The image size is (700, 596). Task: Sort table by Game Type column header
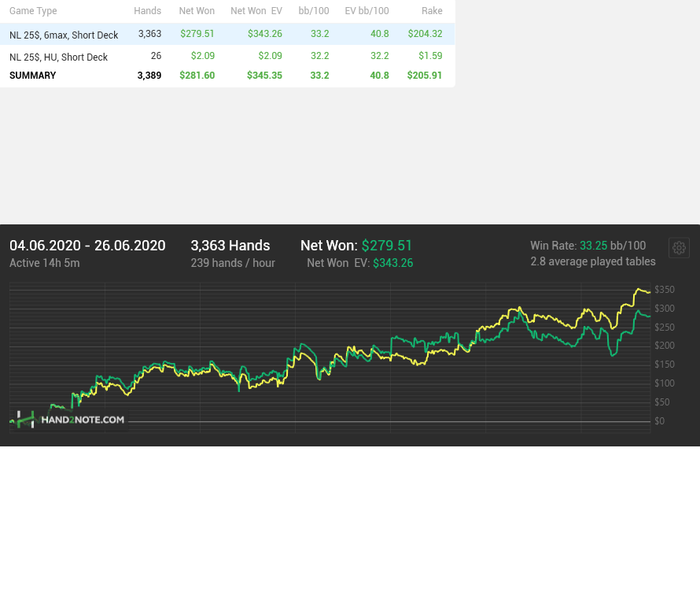(33, 11)
